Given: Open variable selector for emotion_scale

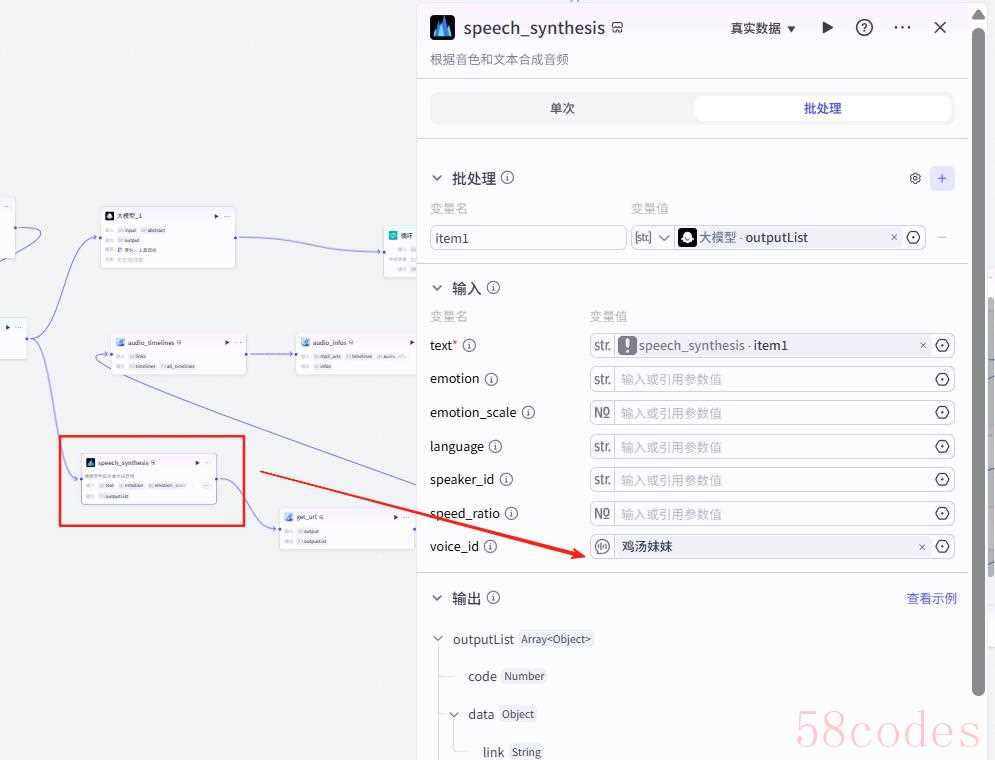Looking at the screenshot, I should (942, 413).
